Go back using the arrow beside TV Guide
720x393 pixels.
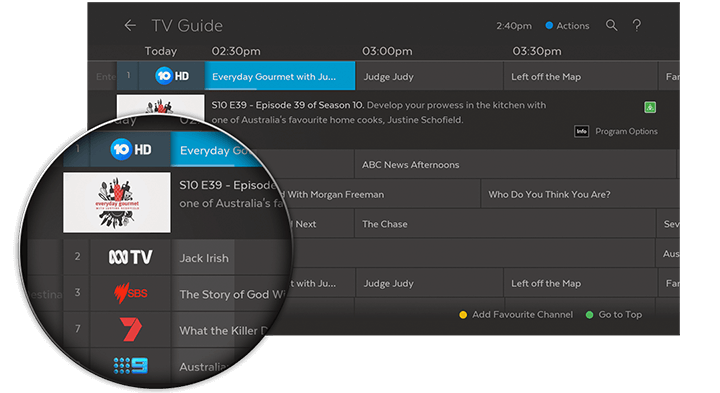click(x=130, y=25)
